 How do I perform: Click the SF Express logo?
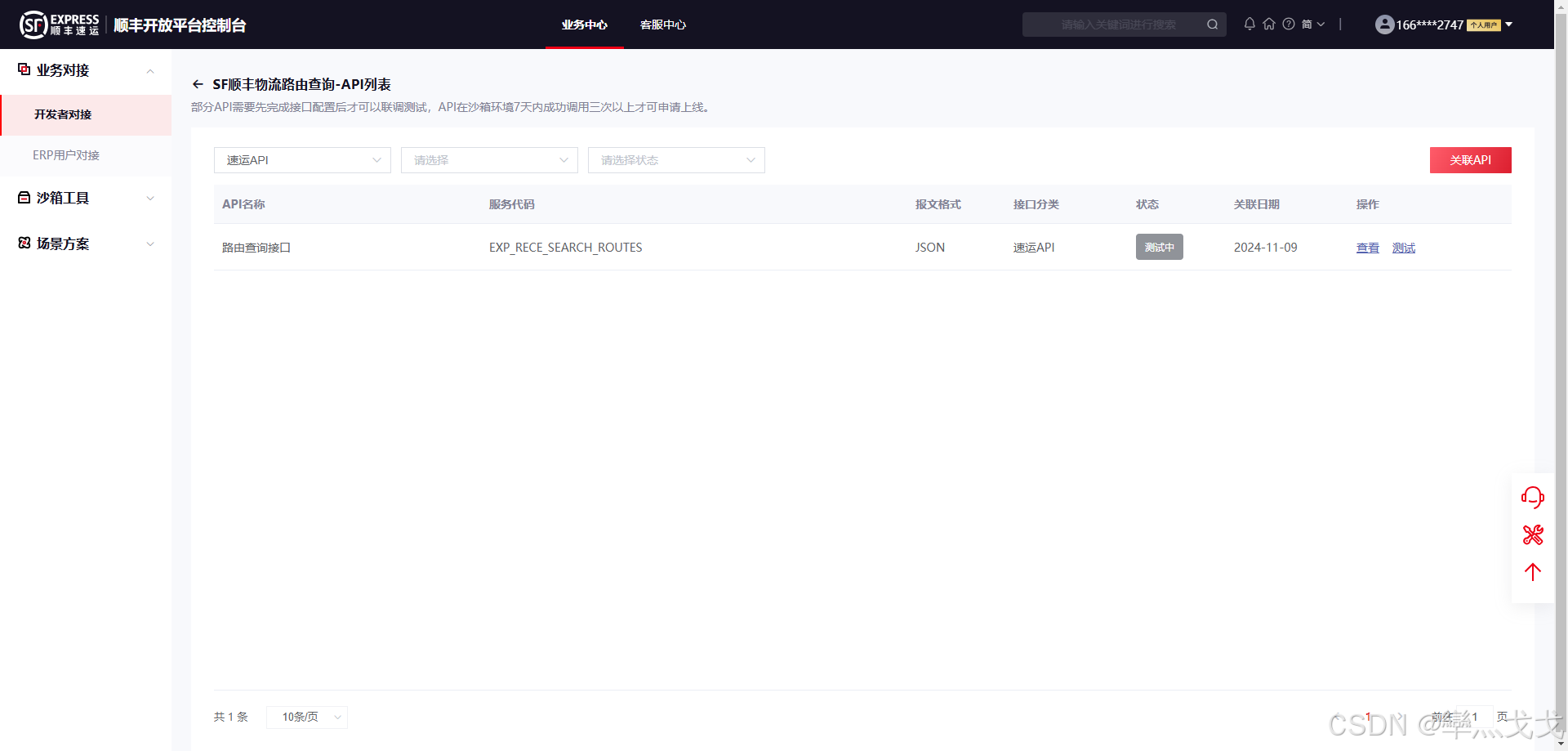click(59, 25)
